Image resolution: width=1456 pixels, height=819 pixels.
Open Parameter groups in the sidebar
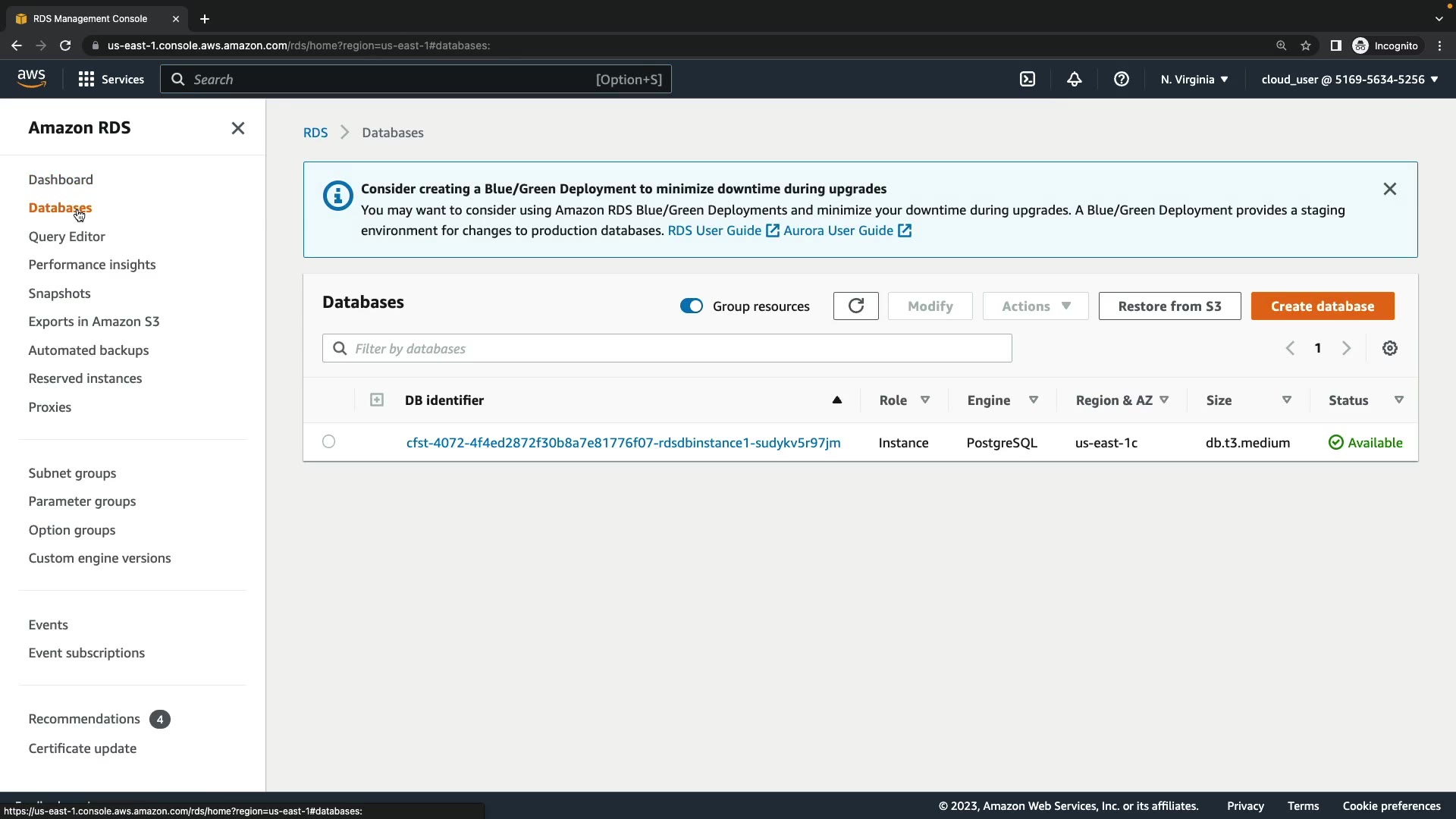coord(82,501)
